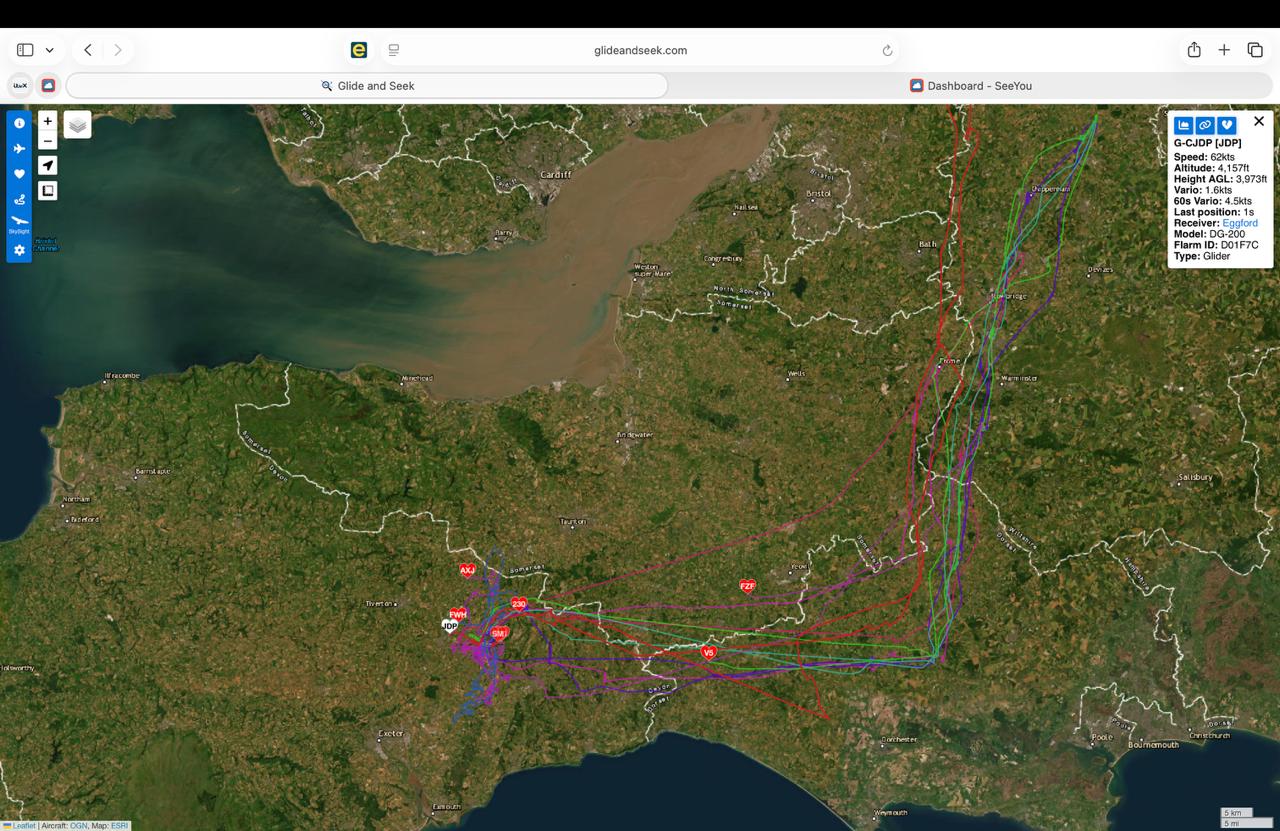1280x831 pixels.
Task: Open the page reader view icon
Action: (x=394, y=50)
